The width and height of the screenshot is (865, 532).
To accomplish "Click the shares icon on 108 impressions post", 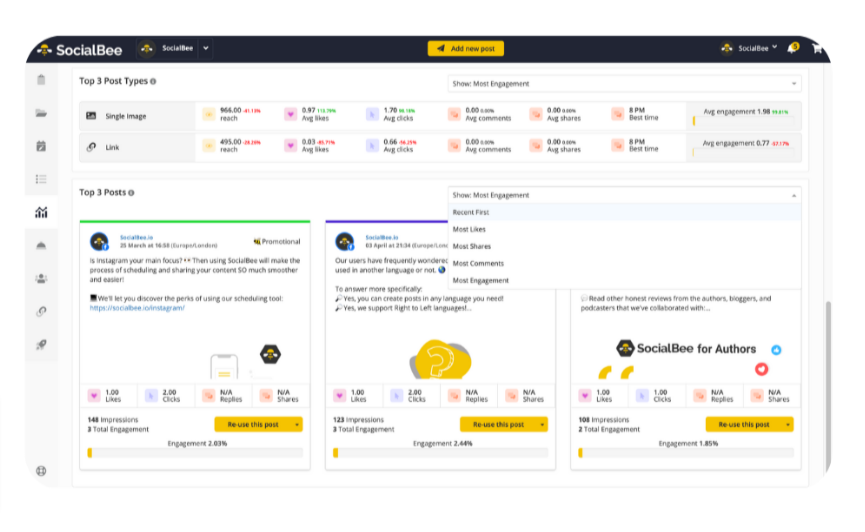I will 757,396.
